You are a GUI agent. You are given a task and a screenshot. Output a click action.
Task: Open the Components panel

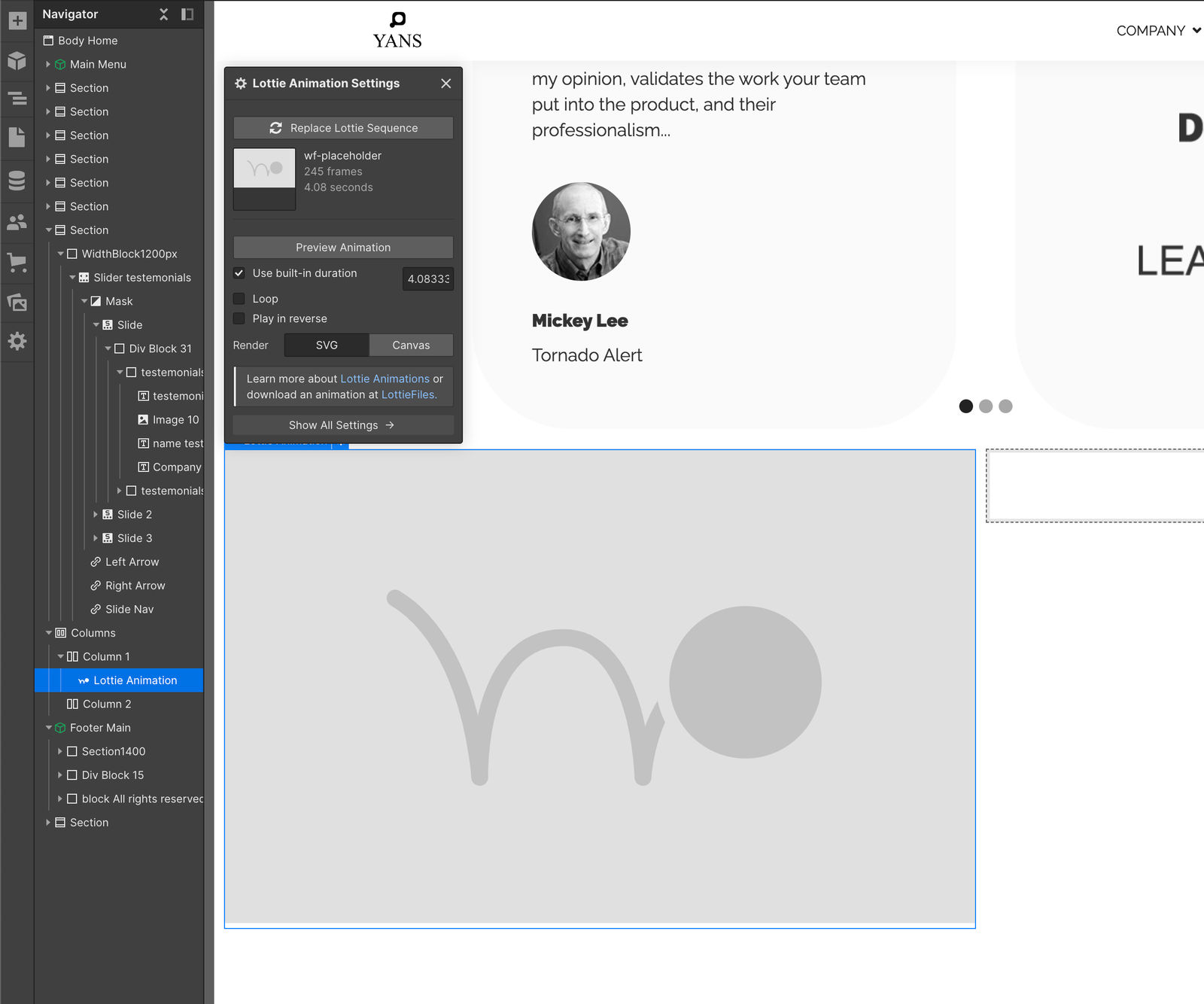(x=17, y=62)
